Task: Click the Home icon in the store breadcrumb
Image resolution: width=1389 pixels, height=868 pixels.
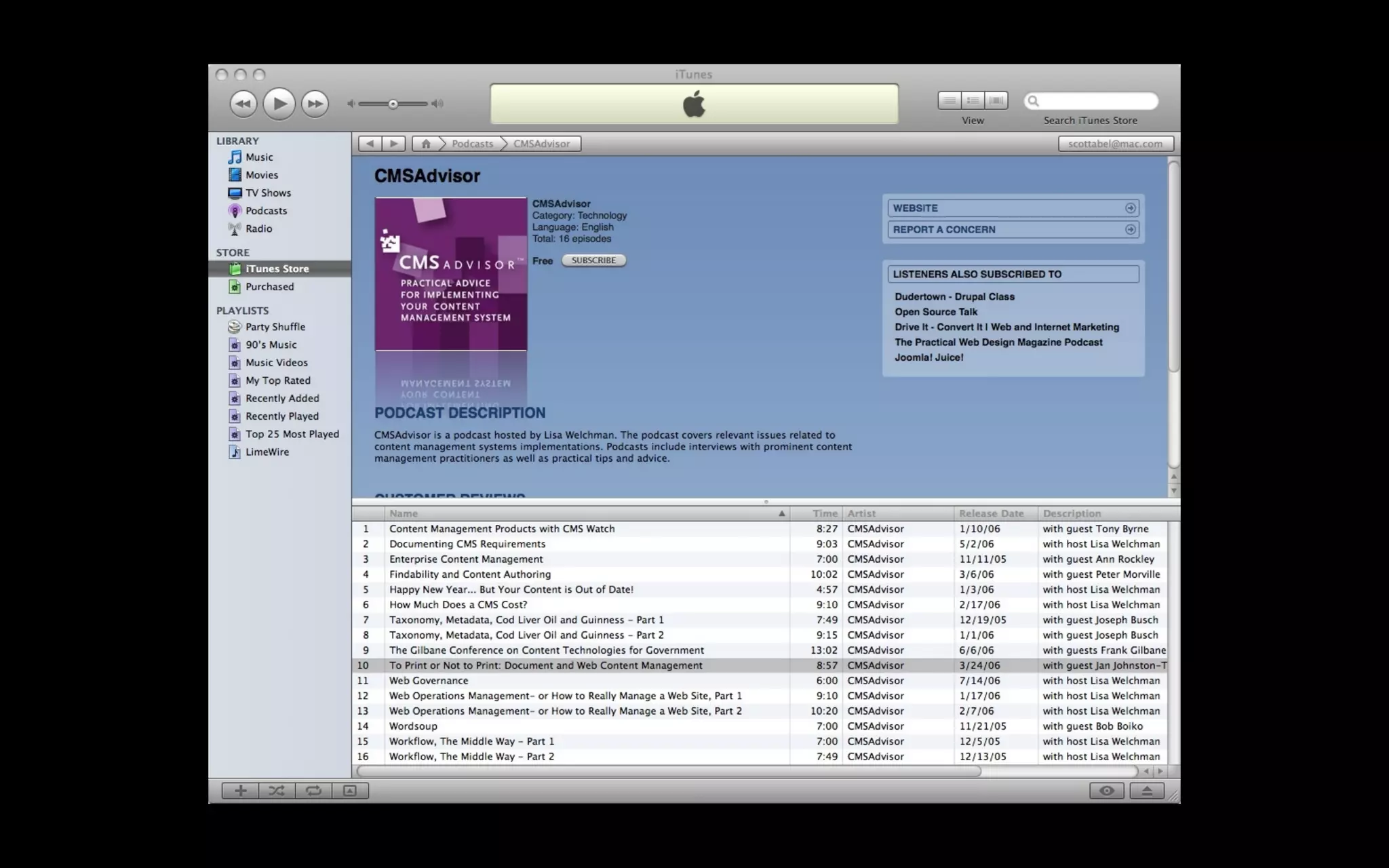Action: click(x=426, y=144)
